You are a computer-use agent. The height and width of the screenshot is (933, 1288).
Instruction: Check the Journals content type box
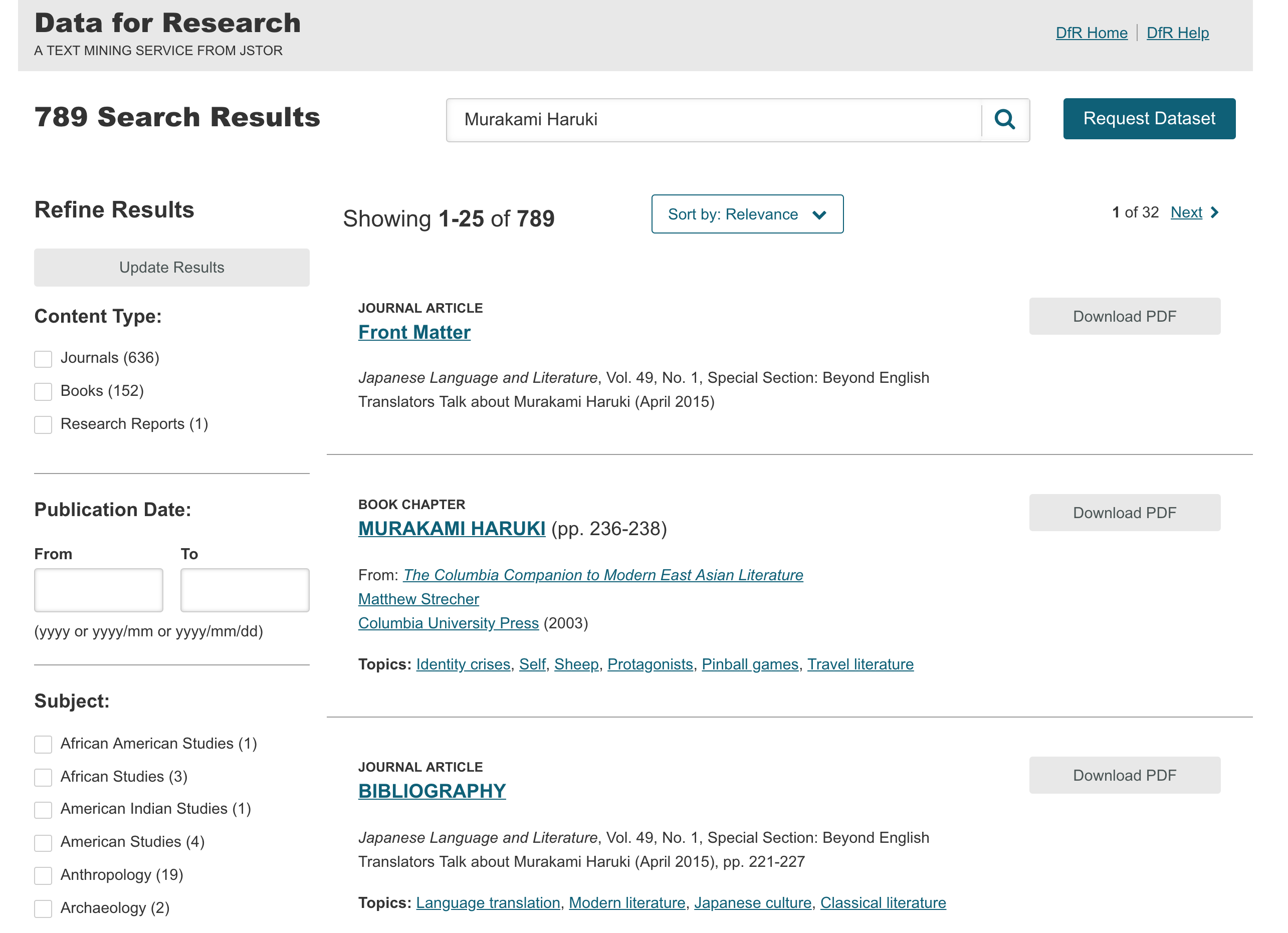click(43, 359)
